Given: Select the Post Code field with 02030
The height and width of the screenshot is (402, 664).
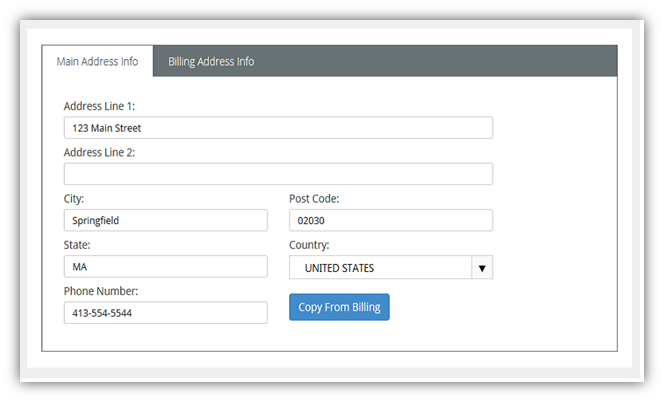Looking at the screenshot, I should click(391, 220).
